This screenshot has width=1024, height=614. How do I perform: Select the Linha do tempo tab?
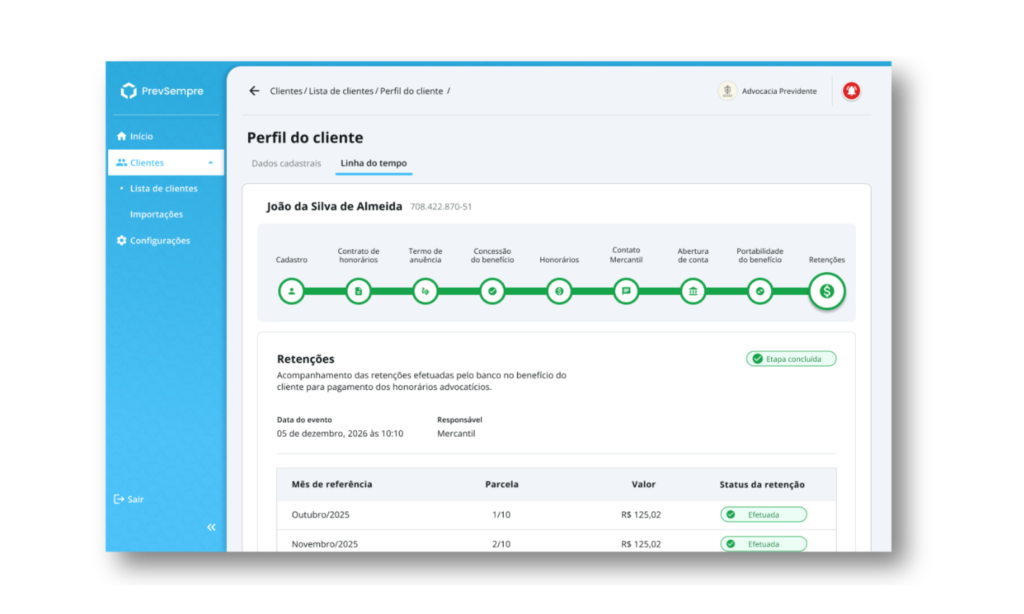click(373, 163)
